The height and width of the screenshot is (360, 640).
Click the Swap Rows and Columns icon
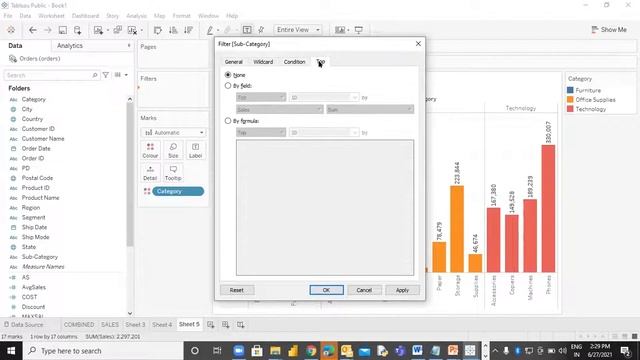point(158,30)
